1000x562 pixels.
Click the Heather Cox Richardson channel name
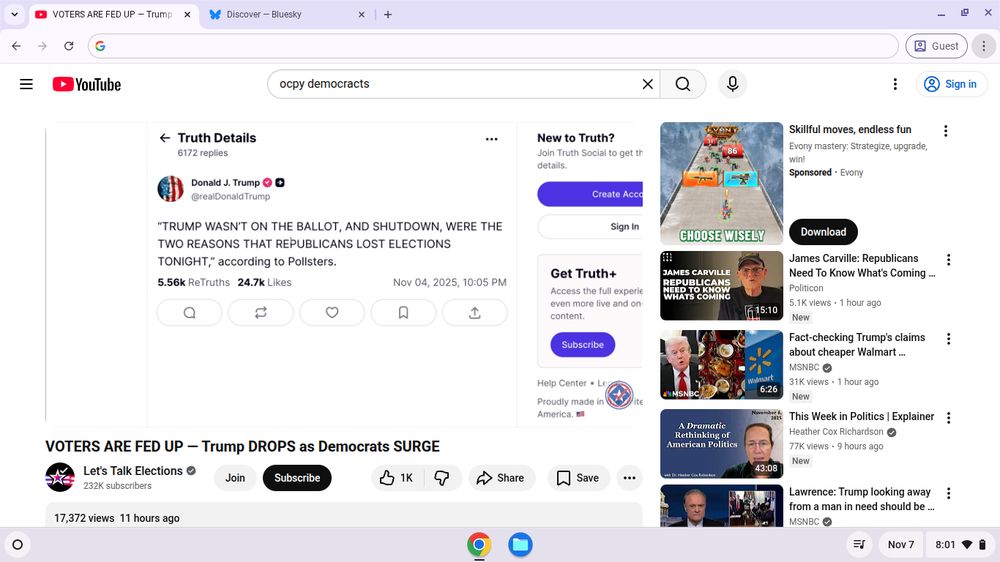pyautogui.click(x=836, y=432)
